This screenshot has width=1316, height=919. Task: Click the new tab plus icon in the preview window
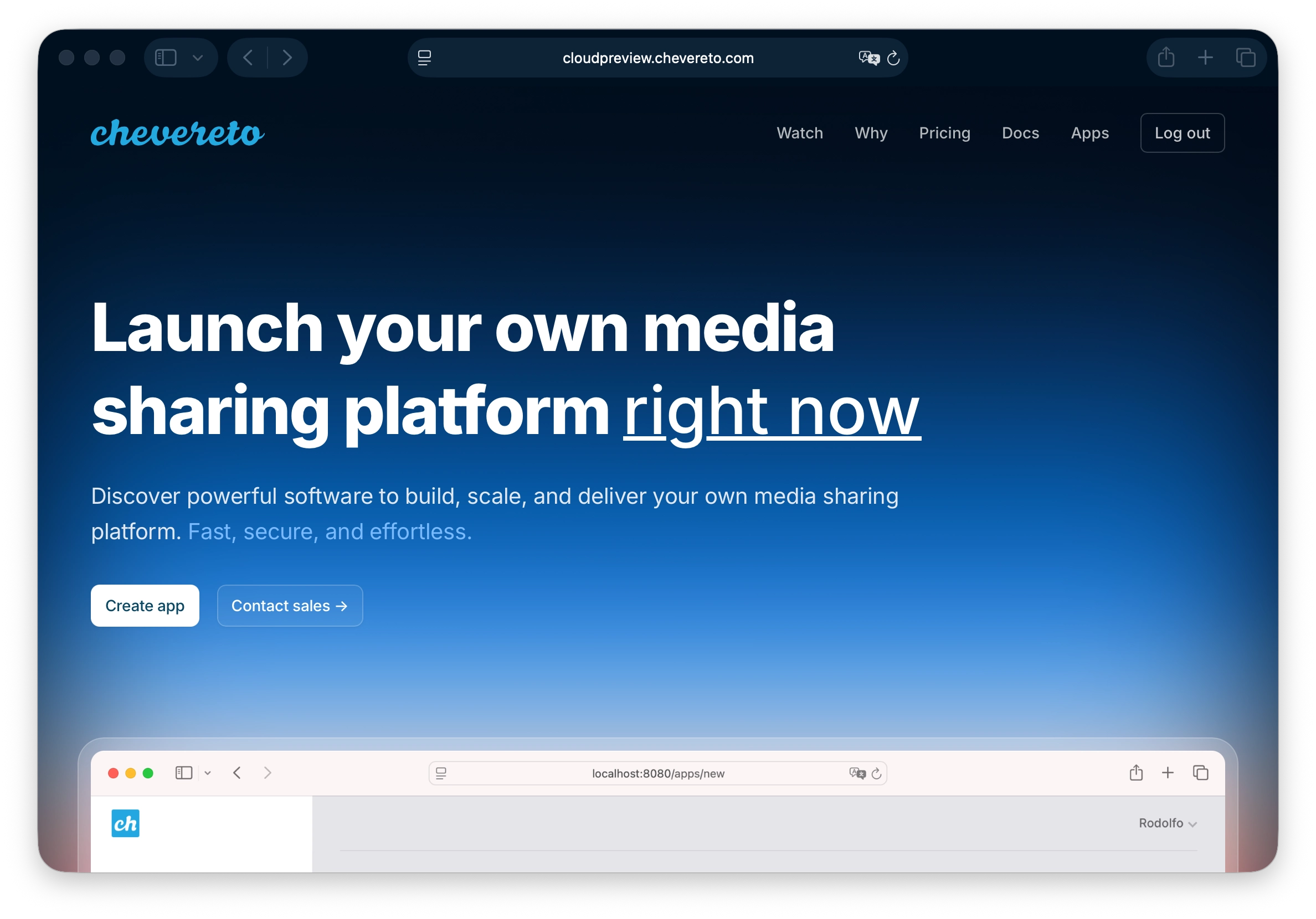click(1168, 773)
